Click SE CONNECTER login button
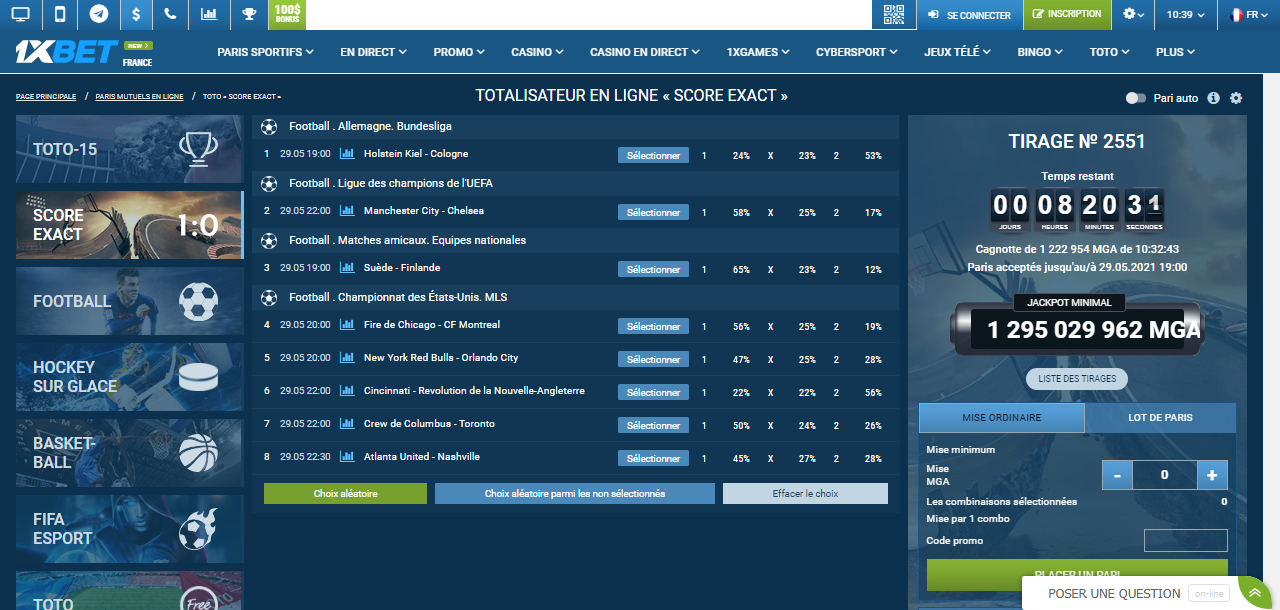The image size is (1280, 610). pos(969,14)
